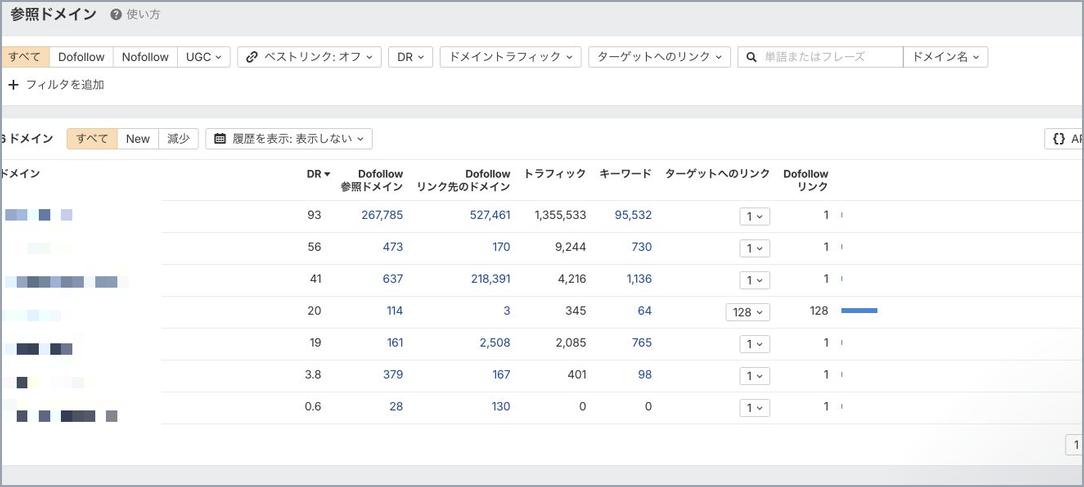Open the ベストリンク: オフ dropdown
This screenshot has height=487, width=1084.
(x=310, y=57)
